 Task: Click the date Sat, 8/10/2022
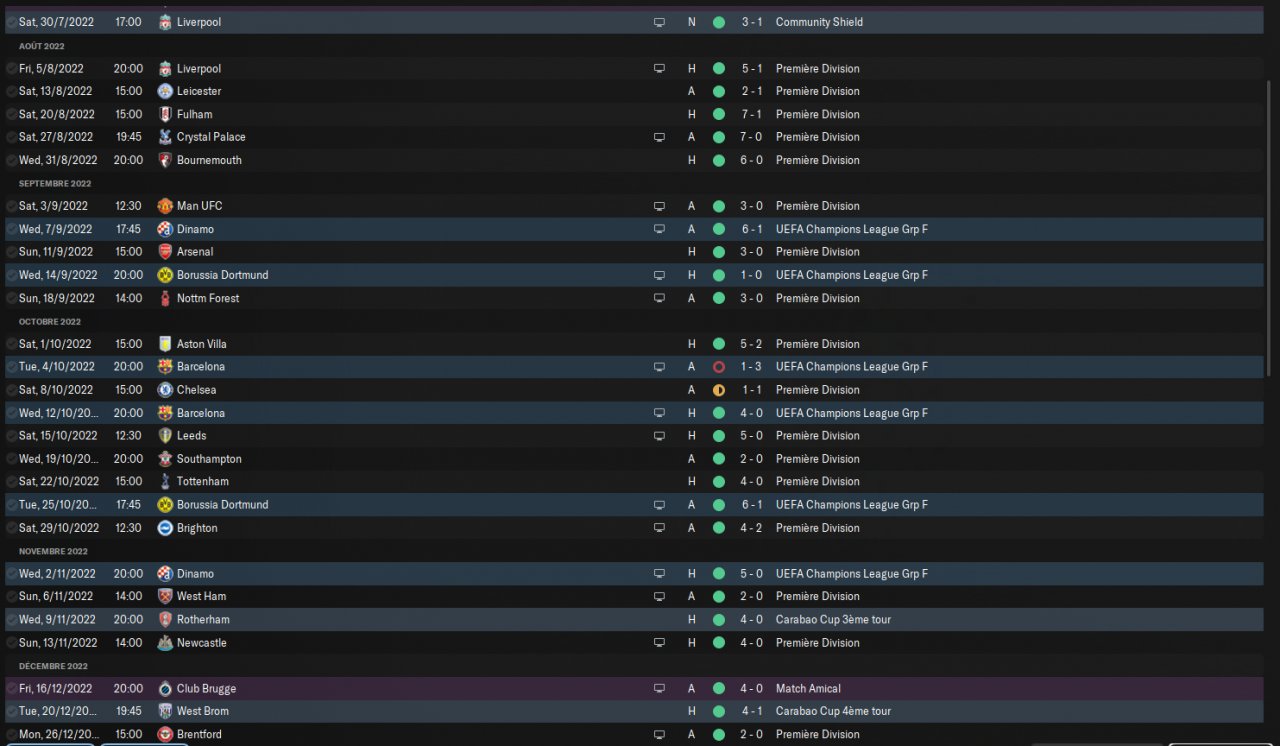[x=56, y=390]
